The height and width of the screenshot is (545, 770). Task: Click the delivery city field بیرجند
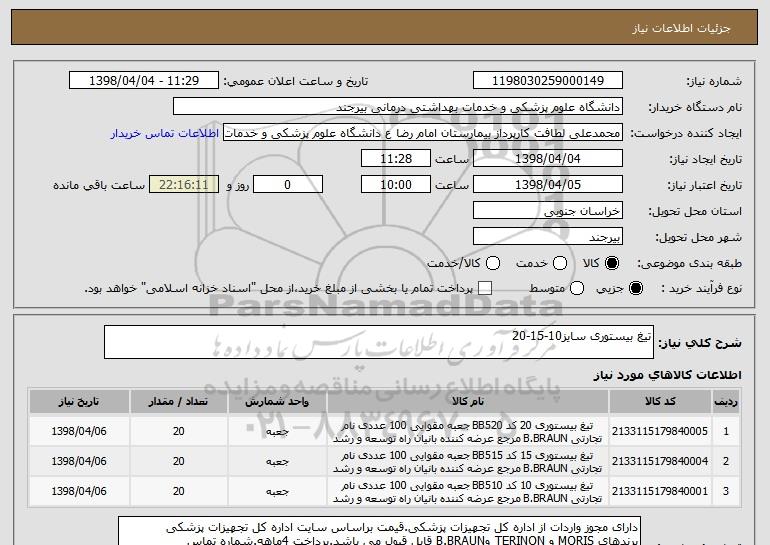(548, 237)
